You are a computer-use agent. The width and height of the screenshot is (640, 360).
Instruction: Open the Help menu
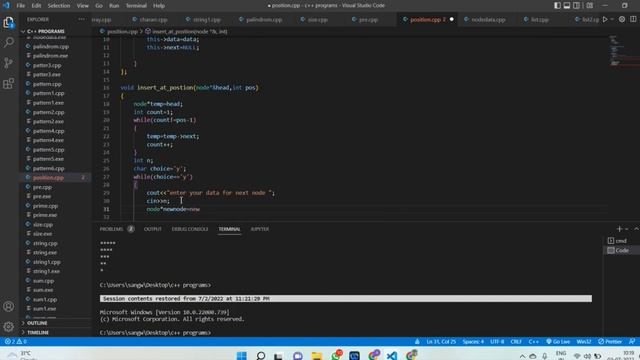click(x=159, y=6)
